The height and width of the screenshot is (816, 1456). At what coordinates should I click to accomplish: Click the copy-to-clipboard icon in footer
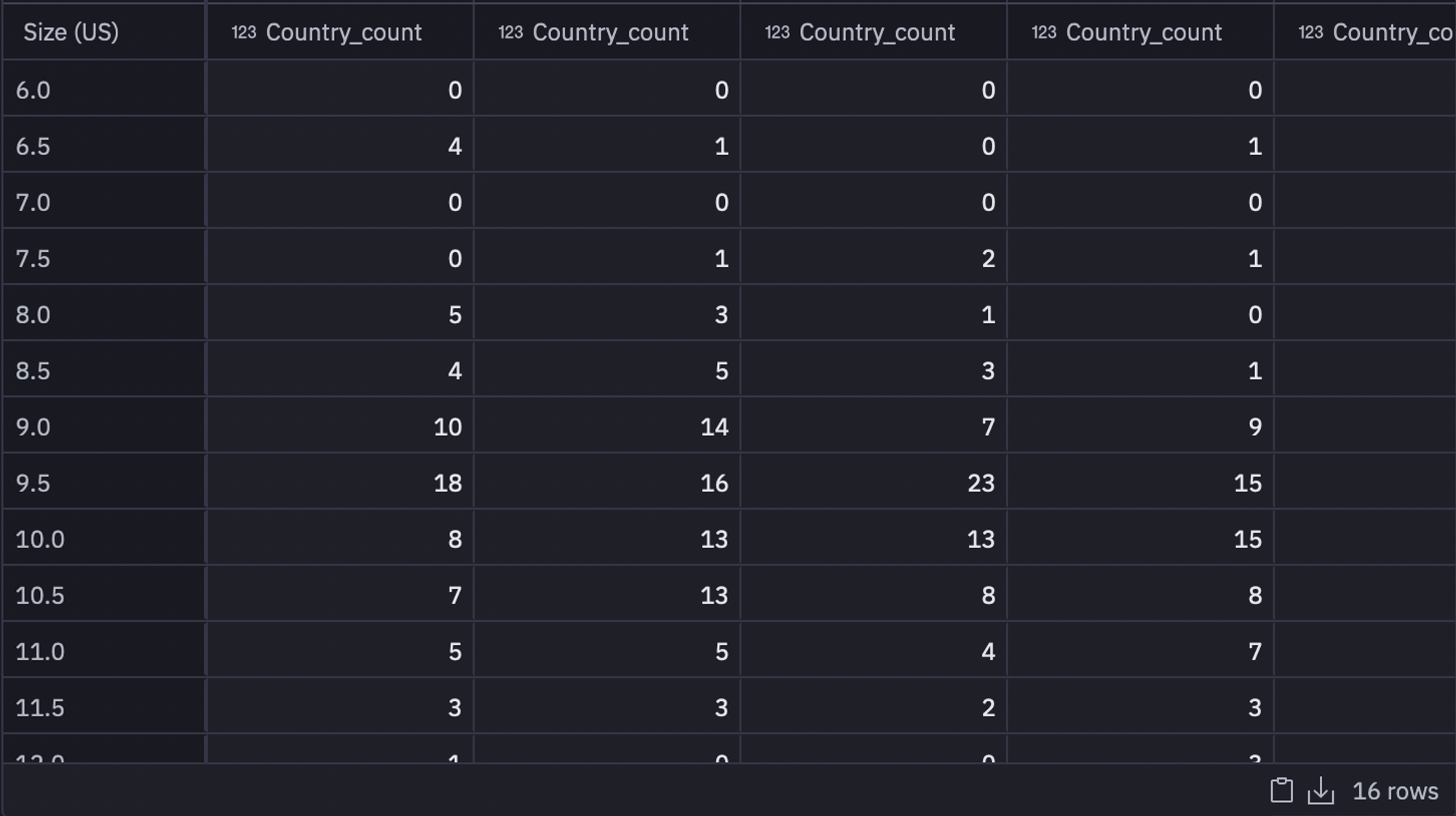[x=1281, y=791]
